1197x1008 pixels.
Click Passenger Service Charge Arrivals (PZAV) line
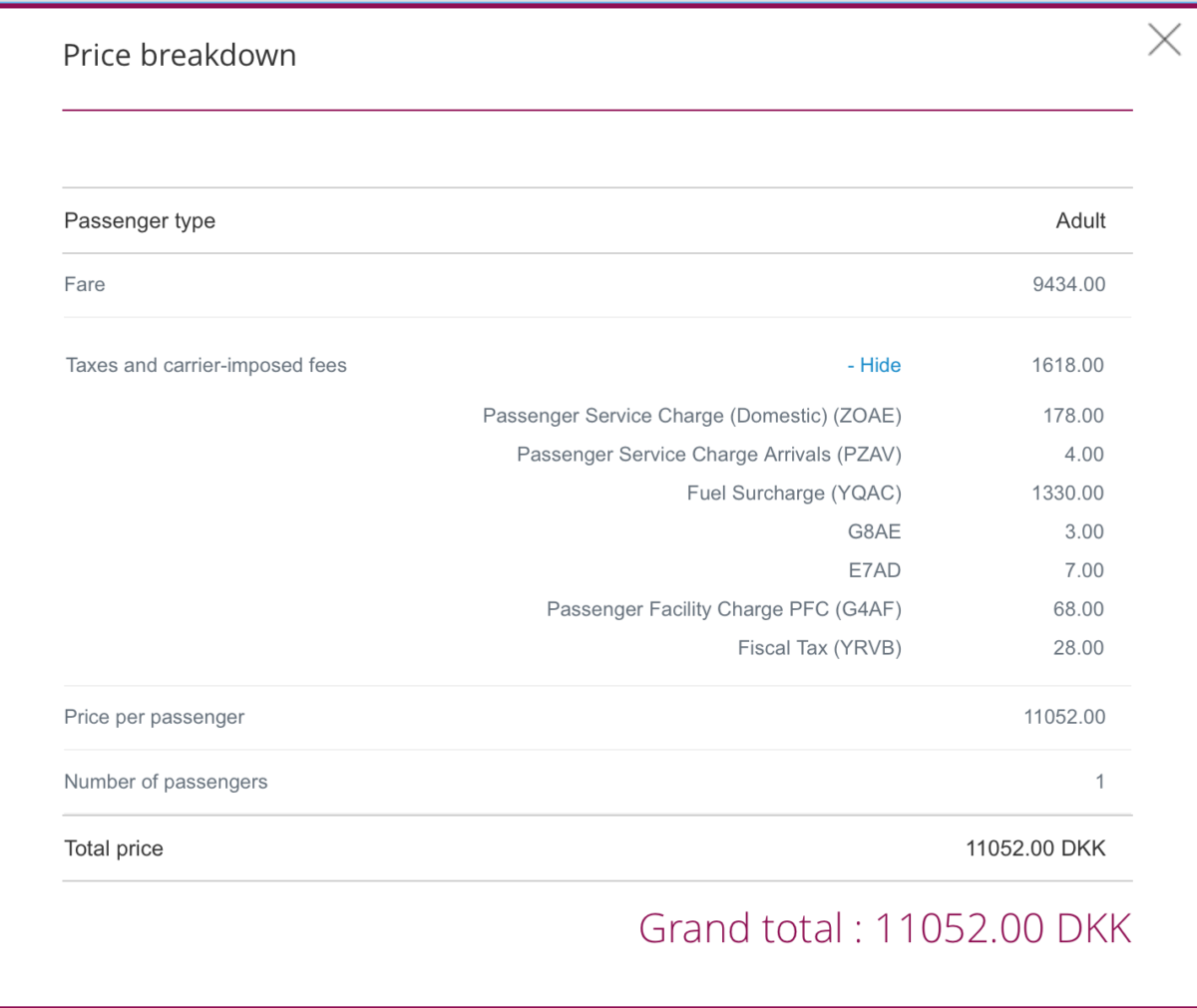[708, 455]
